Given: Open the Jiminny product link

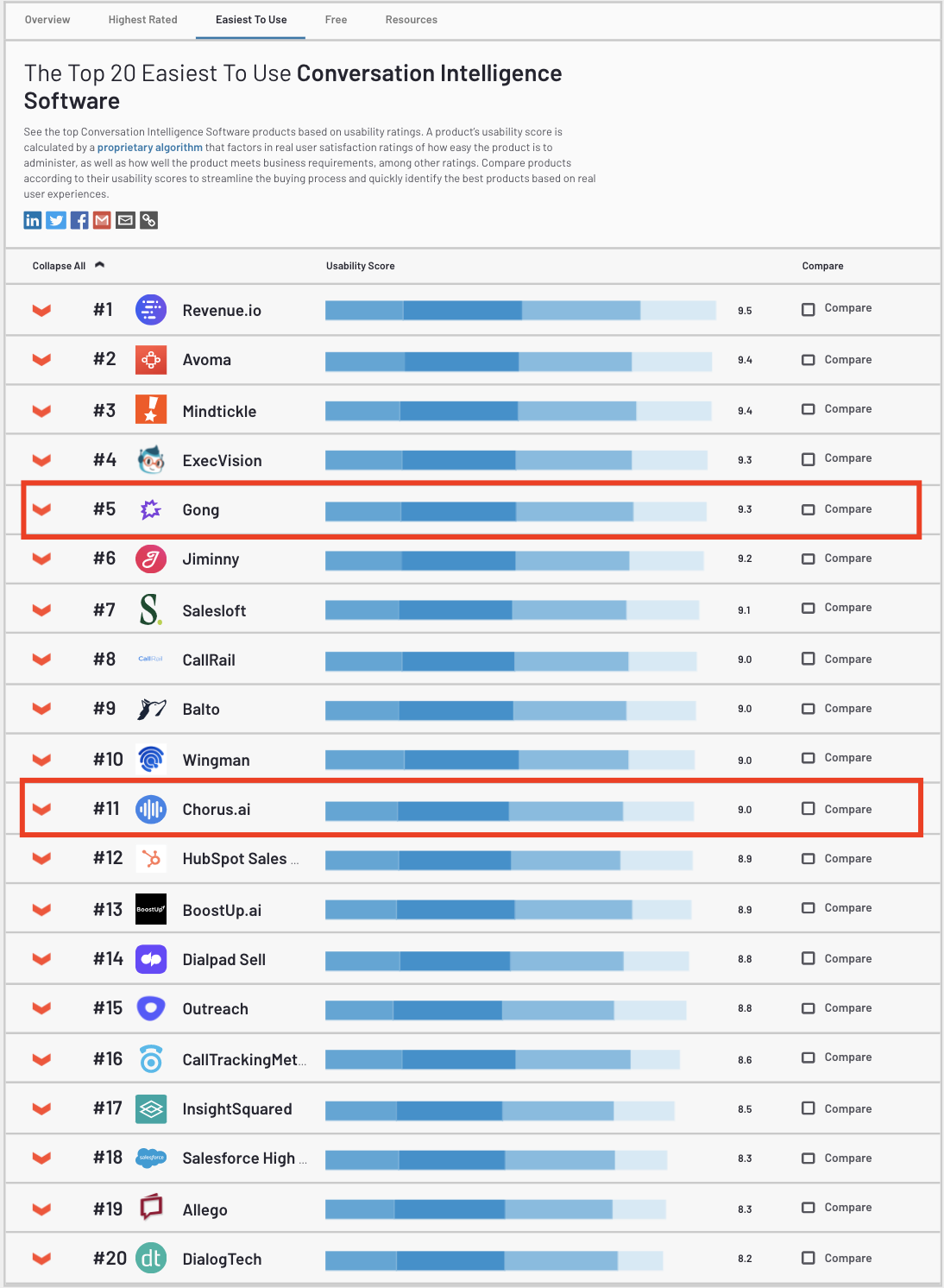Looking at the screenshot, I should coord(211,559).
